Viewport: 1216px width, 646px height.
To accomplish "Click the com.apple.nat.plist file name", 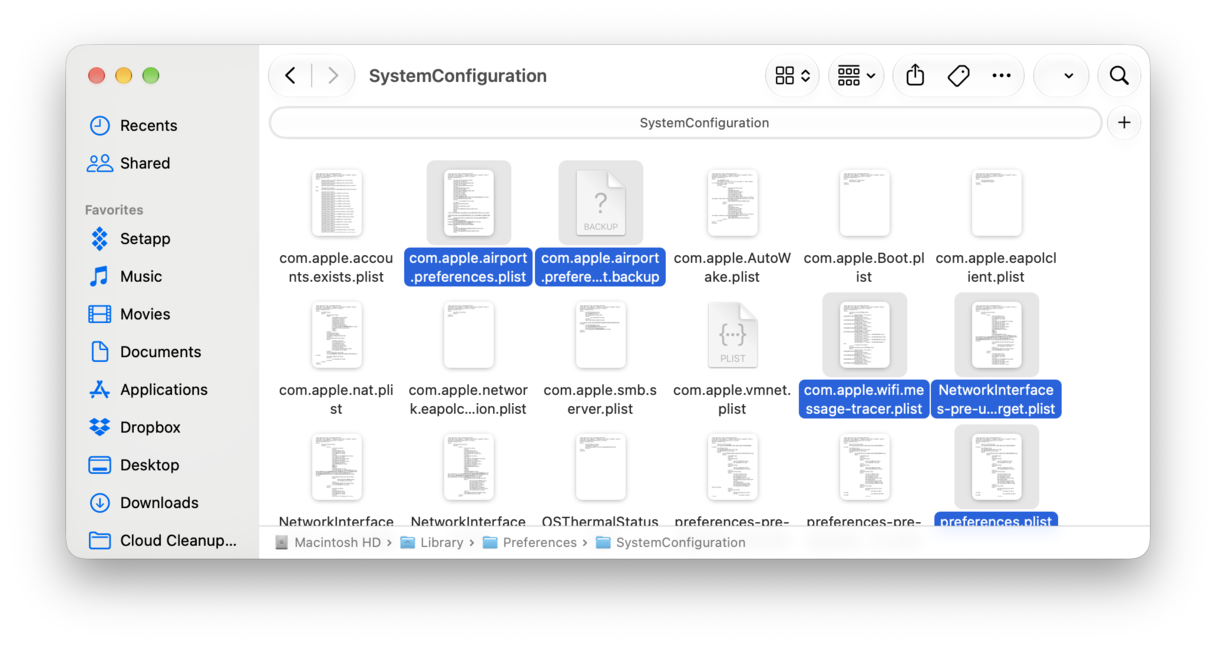I will click(x=336, y=399).
